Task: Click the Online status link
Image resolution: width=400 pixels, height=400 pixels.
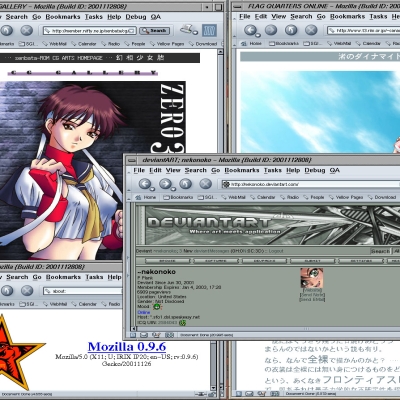Action: (x=144, y=312)
